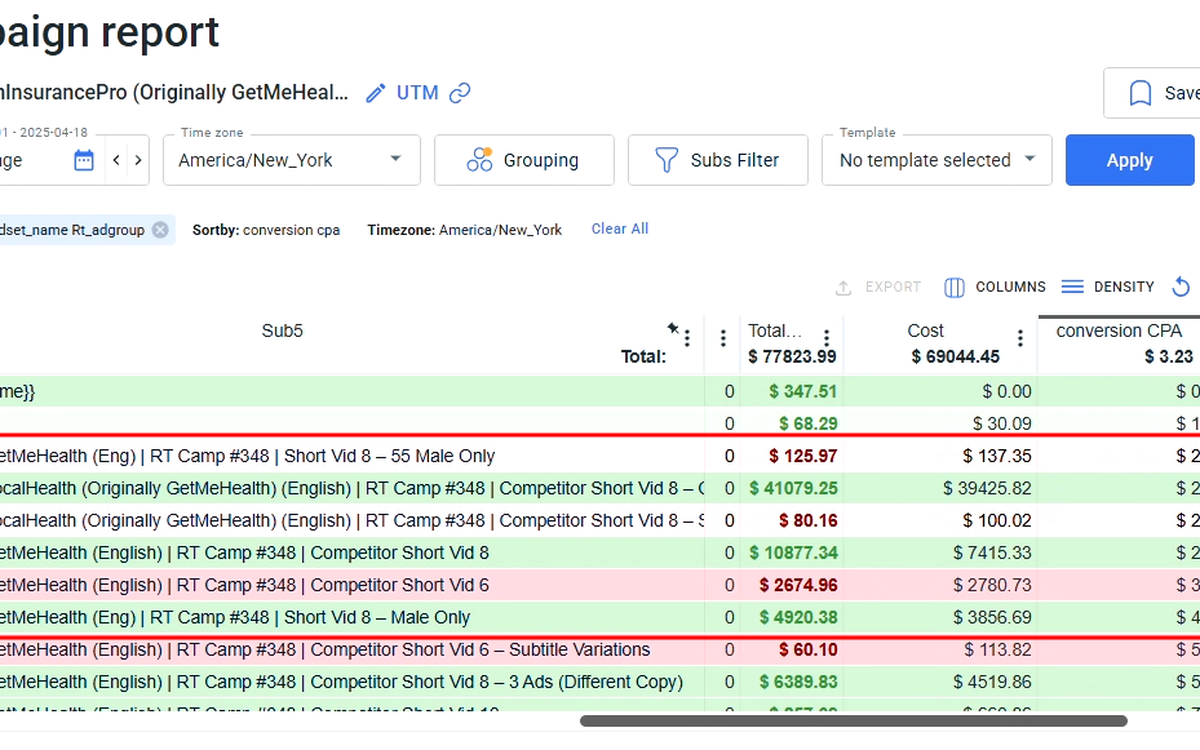Click the $ 6389.83 total cell
Screen dimensions: 1200x750
[x=798, y=682]
